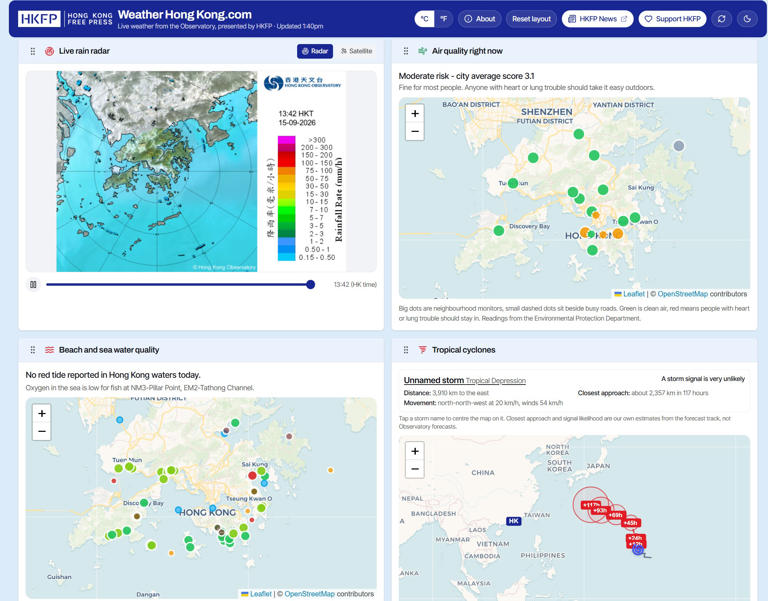This screenshot has width=768, height=601.
Task: Select the Radar view tab
Action: [315, 51]
